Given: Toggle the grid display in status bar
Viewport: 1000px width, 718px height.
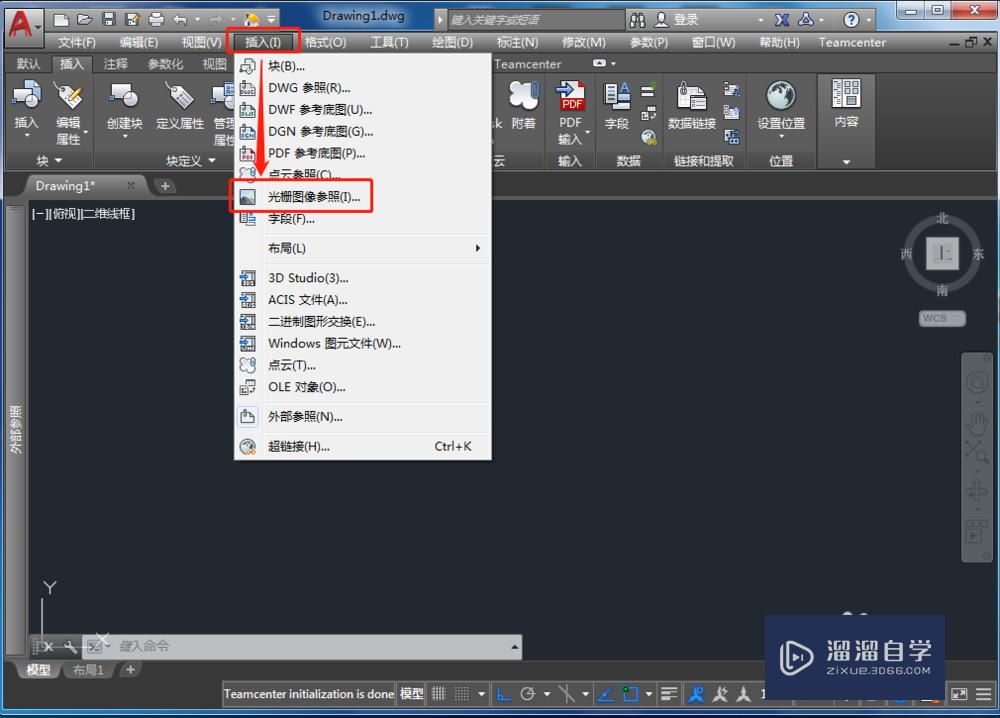Looking at the screenshot, I should click(x=438, y=694).
